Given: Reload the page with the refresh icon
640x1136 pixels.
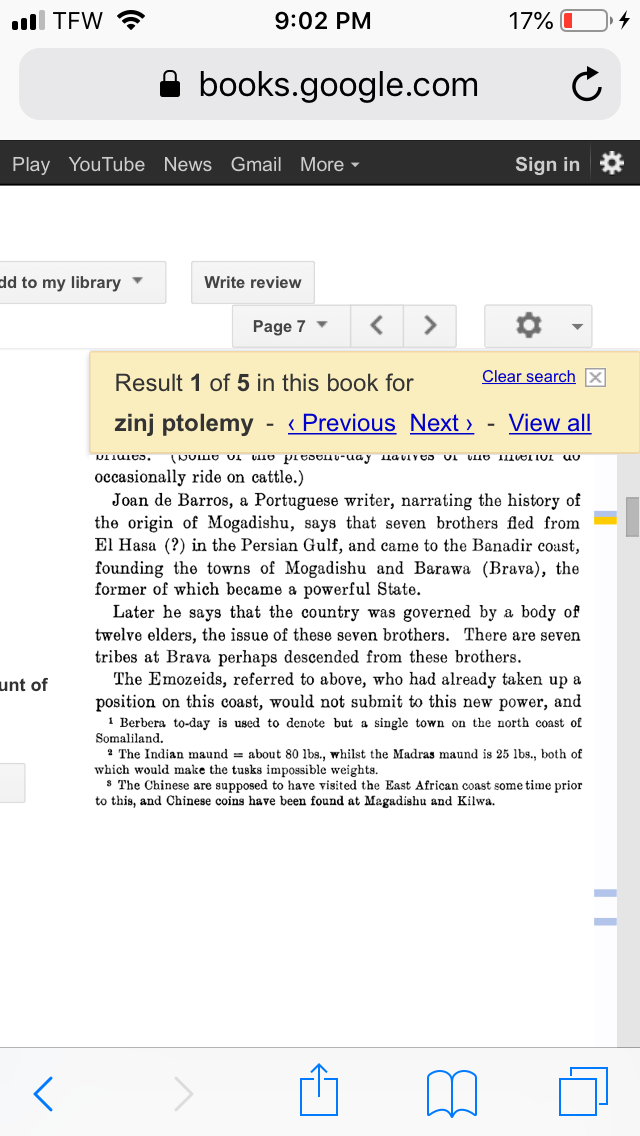Looking at the screenshot, I should pos(587,86).
